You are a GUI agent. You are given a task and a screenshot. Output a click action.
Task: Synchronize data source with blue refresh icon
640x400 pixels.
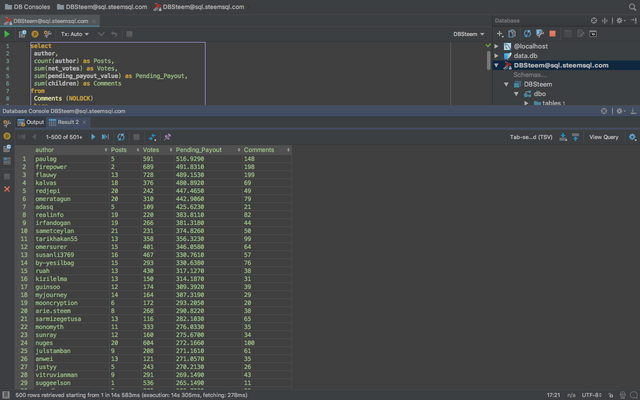click(527, 34)
